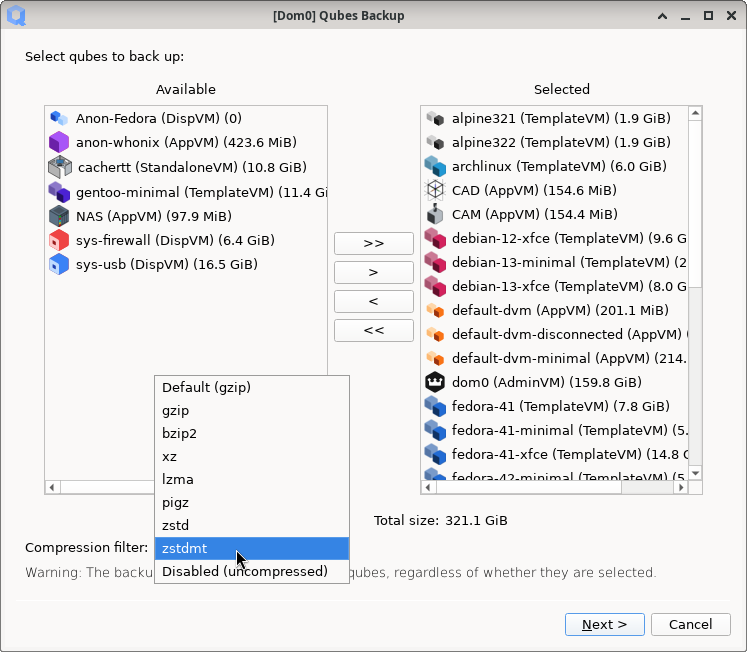Select "anon-whonix (AppVM) (423.6 MiB)" row
Viewport: 747px width, 652px height.
point(186,142)
